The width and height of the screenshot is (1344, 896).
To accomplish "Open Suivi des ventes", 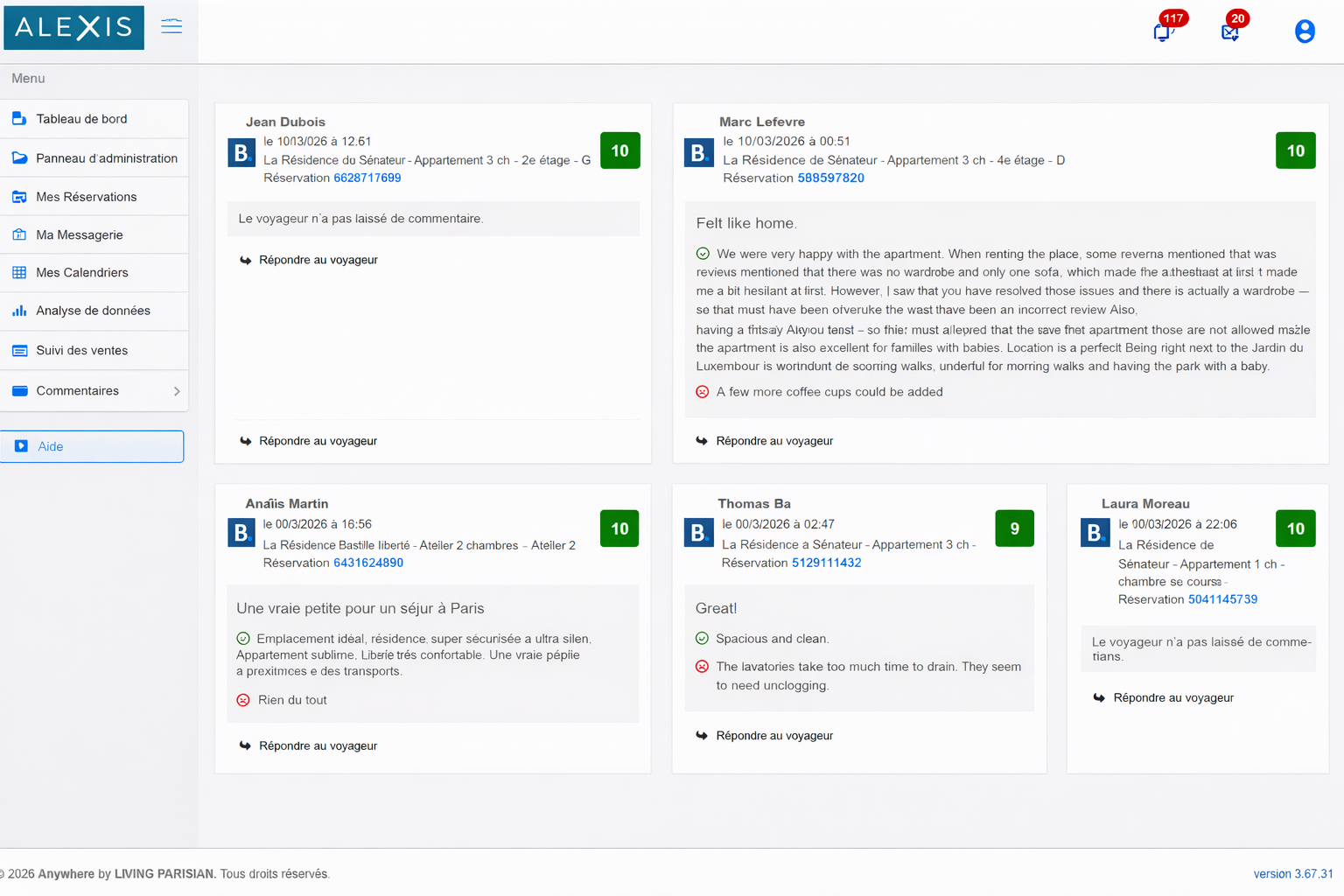I will [81, 350].
